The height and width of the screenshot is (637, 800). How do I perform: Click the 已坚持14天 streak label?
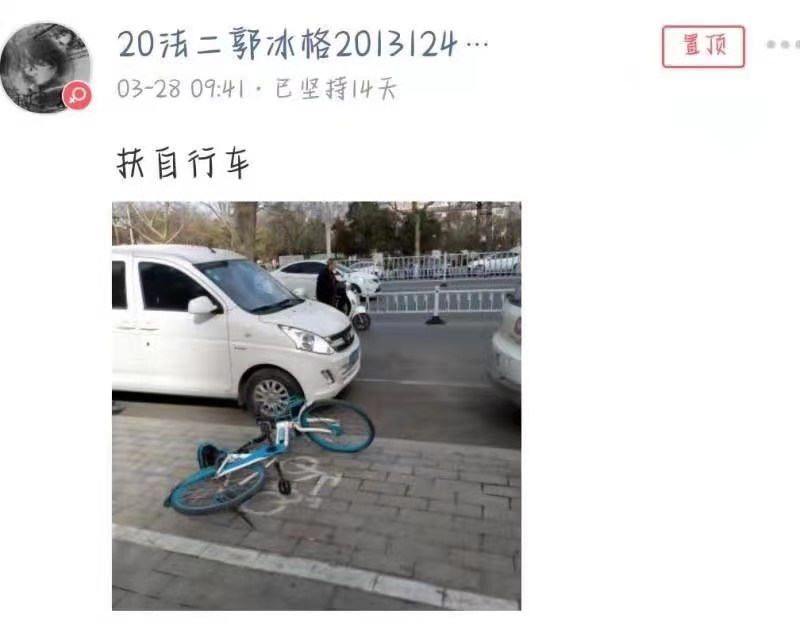[336, 89]
